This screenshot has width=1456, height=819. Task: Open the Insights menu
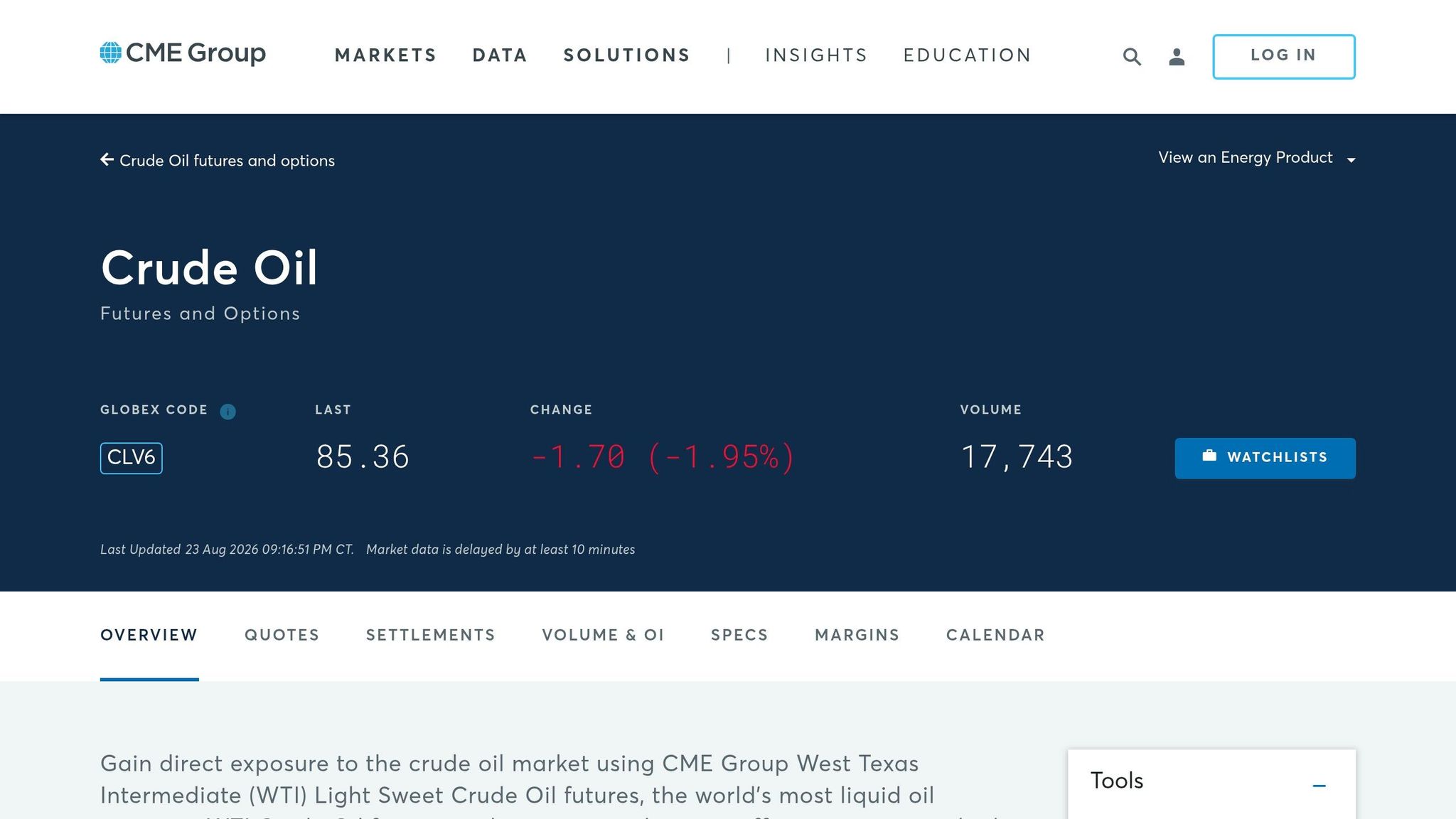[x=816, y=55]
